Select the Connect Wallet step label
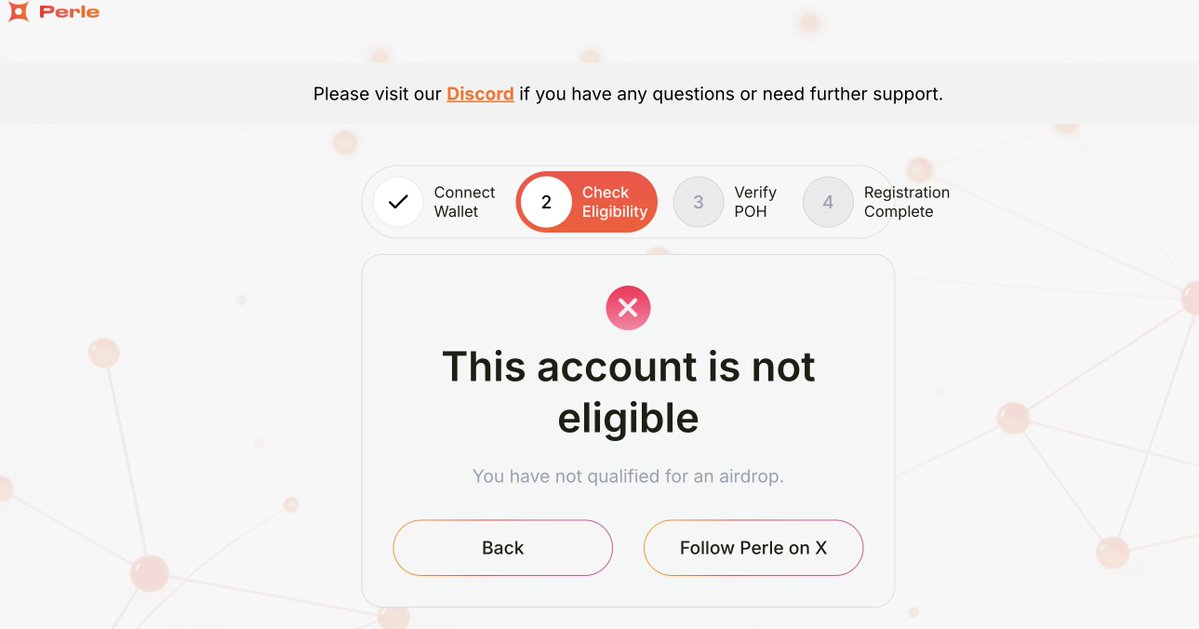This screenshot has width=1199, height=629. click(x=464, y=202)
